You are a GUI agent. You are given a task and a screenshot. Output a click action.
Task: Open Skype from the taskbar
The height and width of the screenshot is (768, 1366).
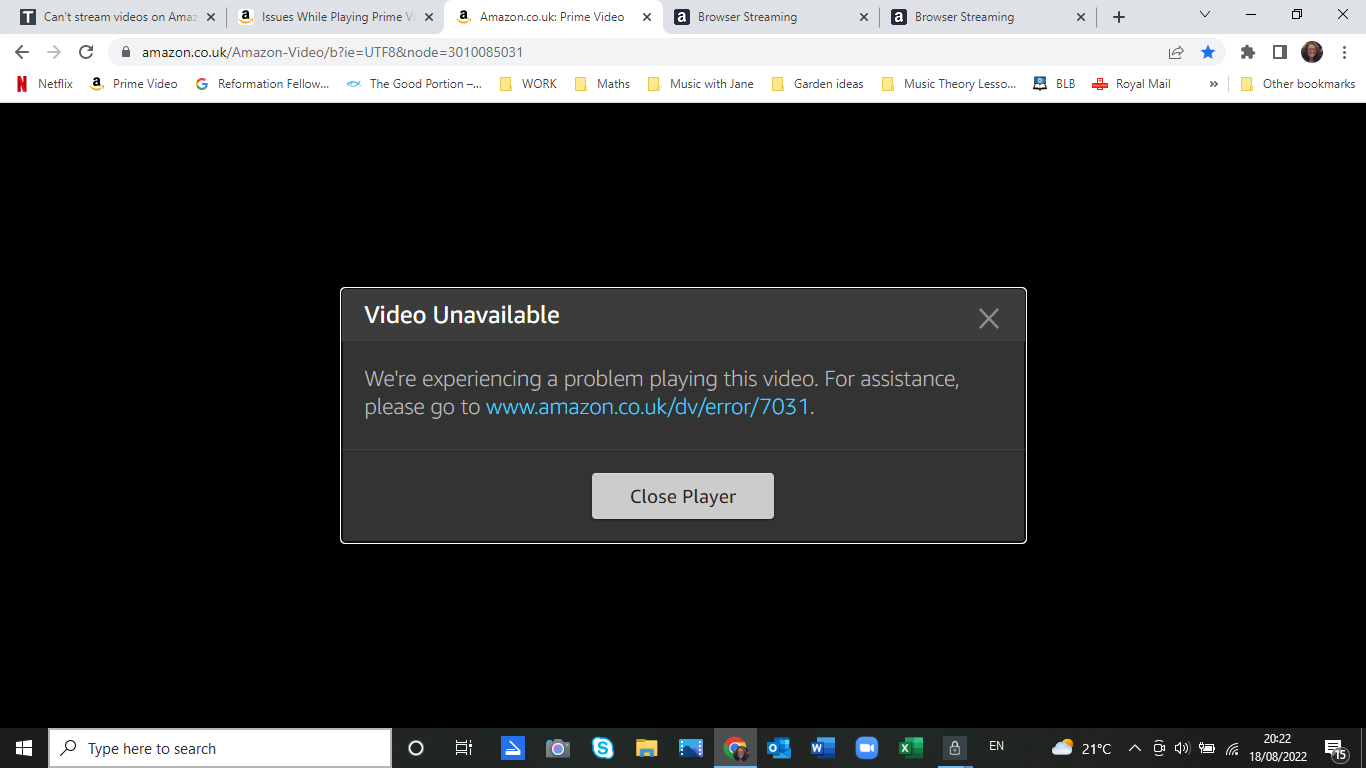(602, 748)
